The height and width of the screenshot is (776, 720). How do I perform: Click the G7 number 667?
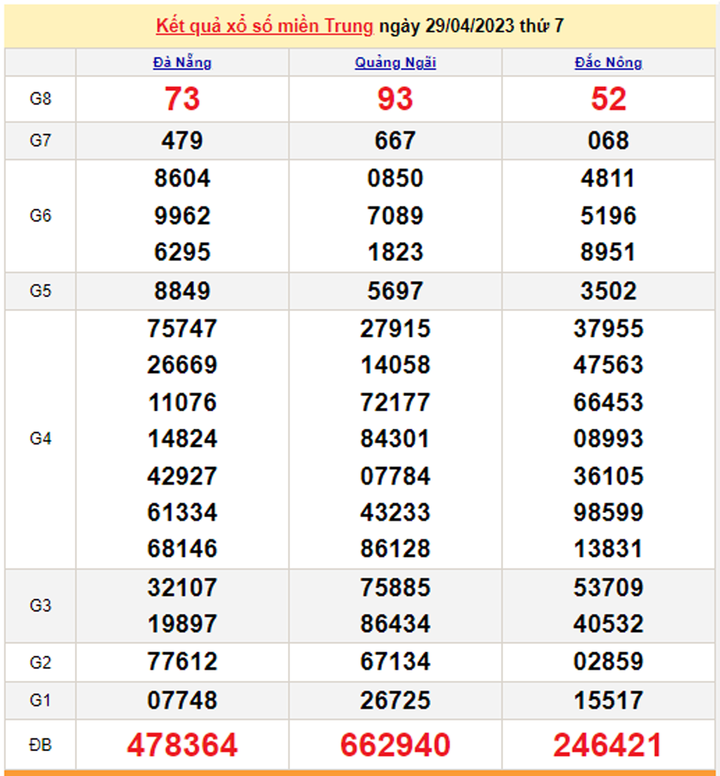(x=395, y=141)
